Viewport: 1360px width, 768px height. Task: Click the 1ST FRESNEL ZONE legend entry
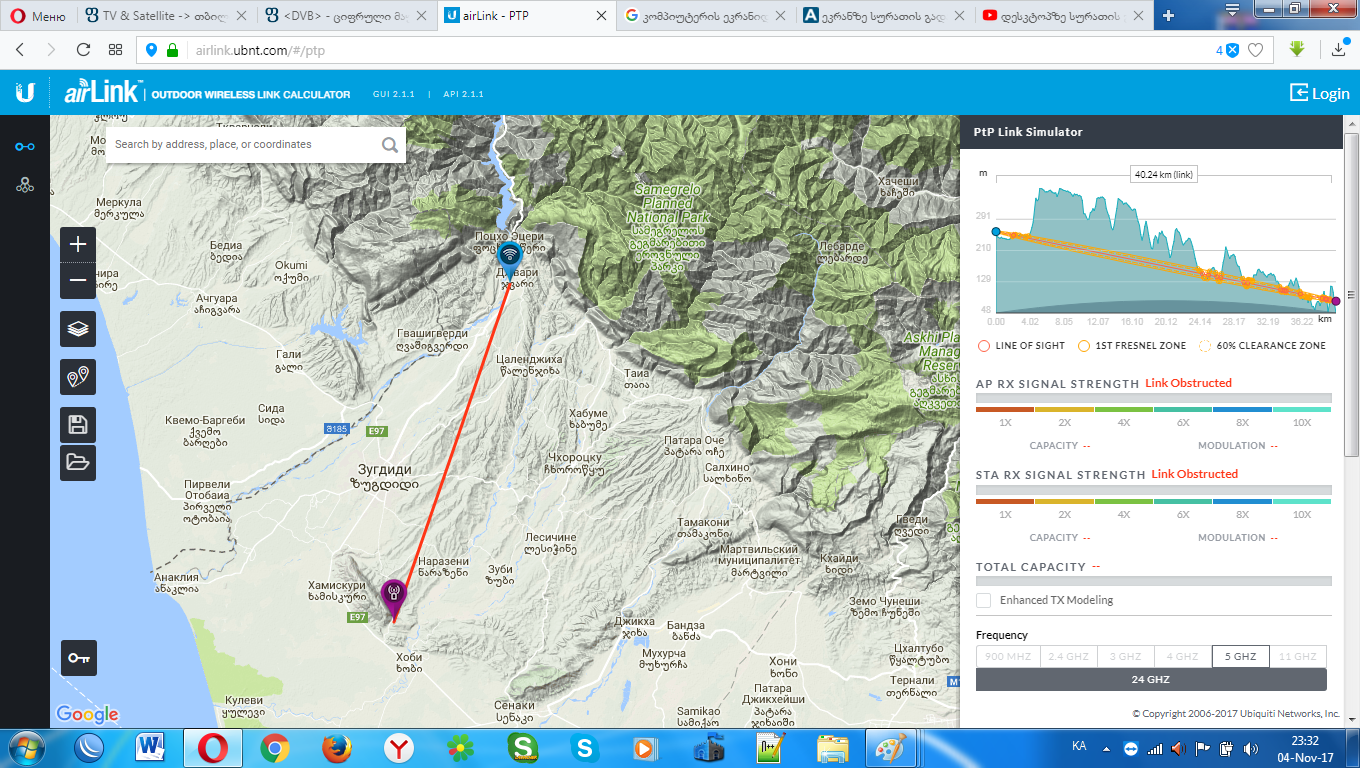1132,346
